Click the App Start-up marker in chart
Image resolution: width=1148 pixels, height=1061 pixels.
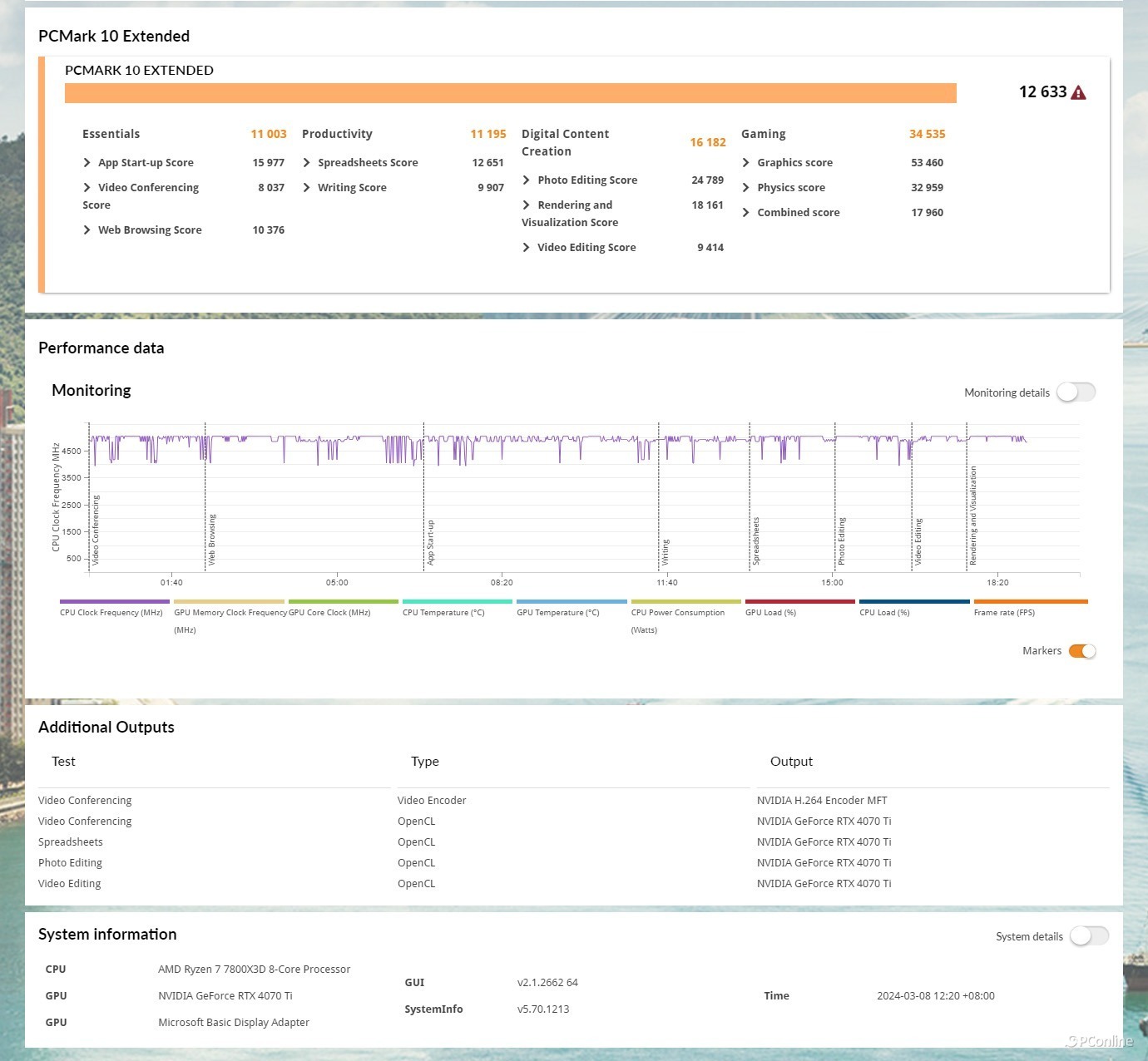click(430, 542)
